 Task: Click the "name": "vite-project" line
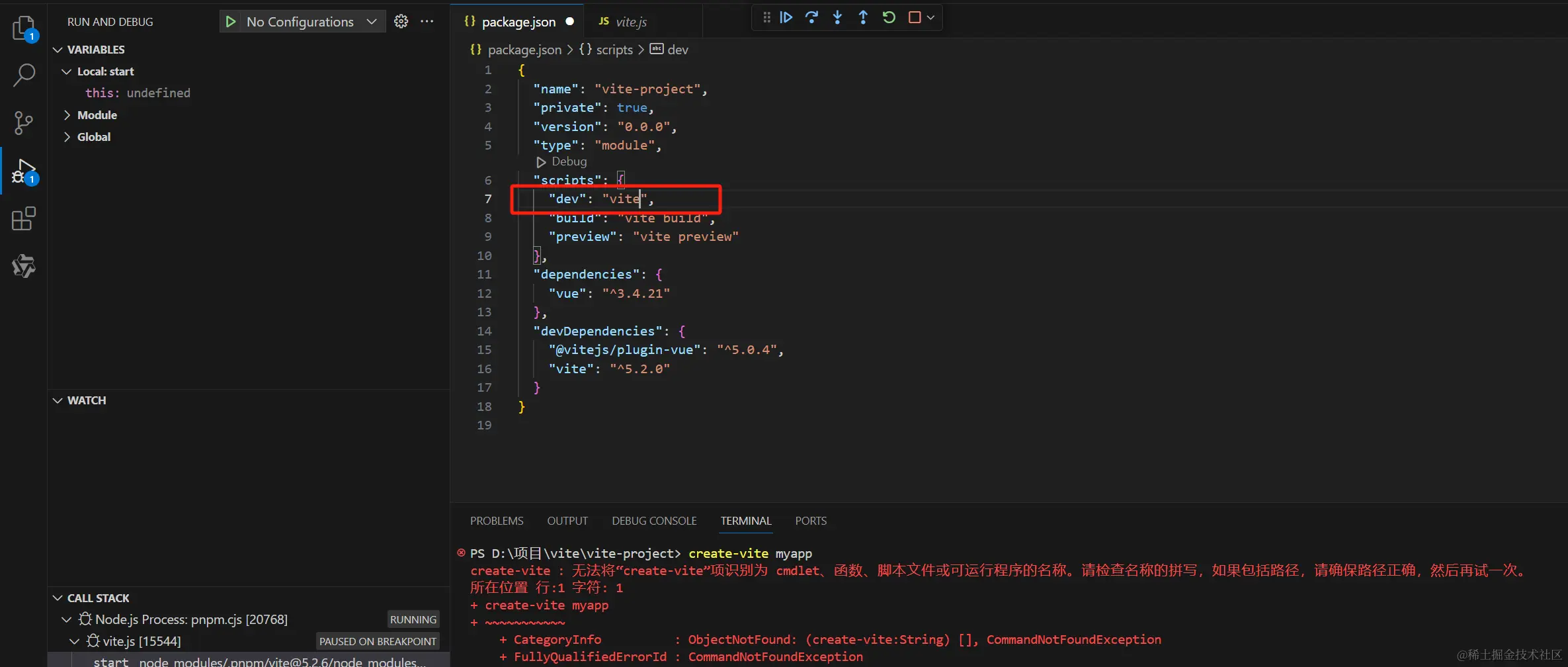tap(620, 89)
